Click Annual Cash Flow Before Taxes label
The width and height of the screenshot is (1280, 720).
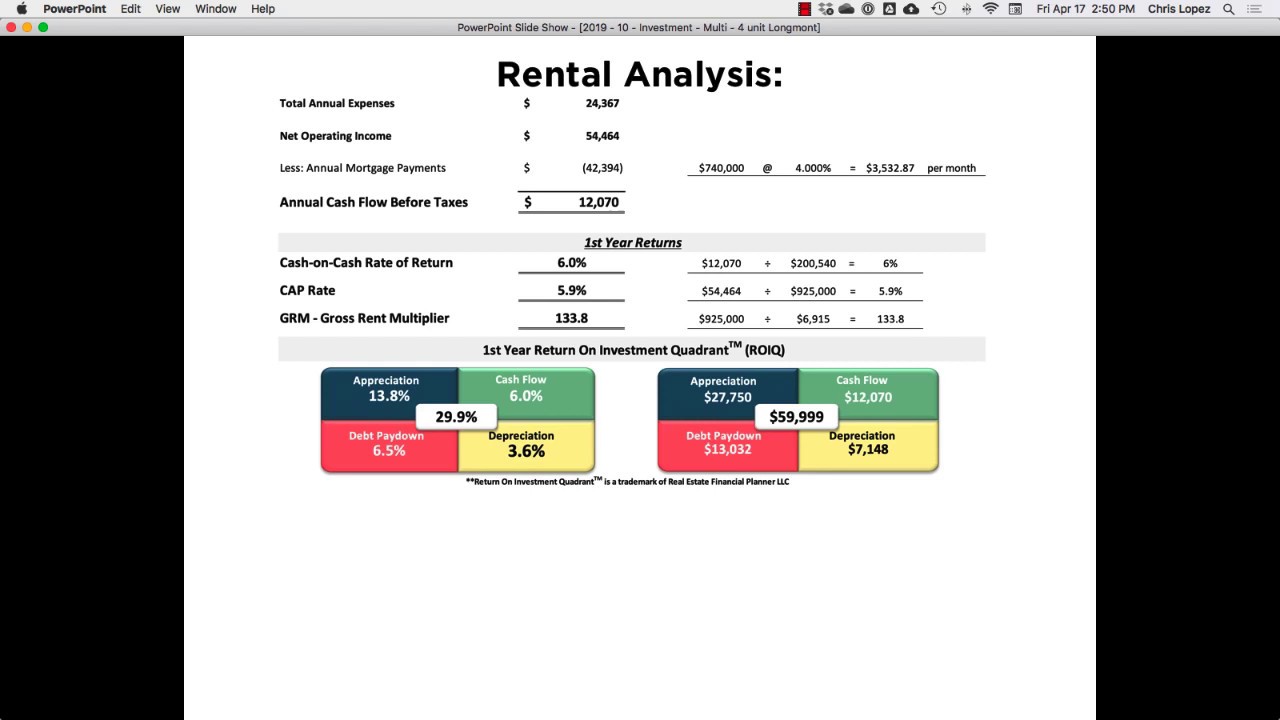click(374, 202)
